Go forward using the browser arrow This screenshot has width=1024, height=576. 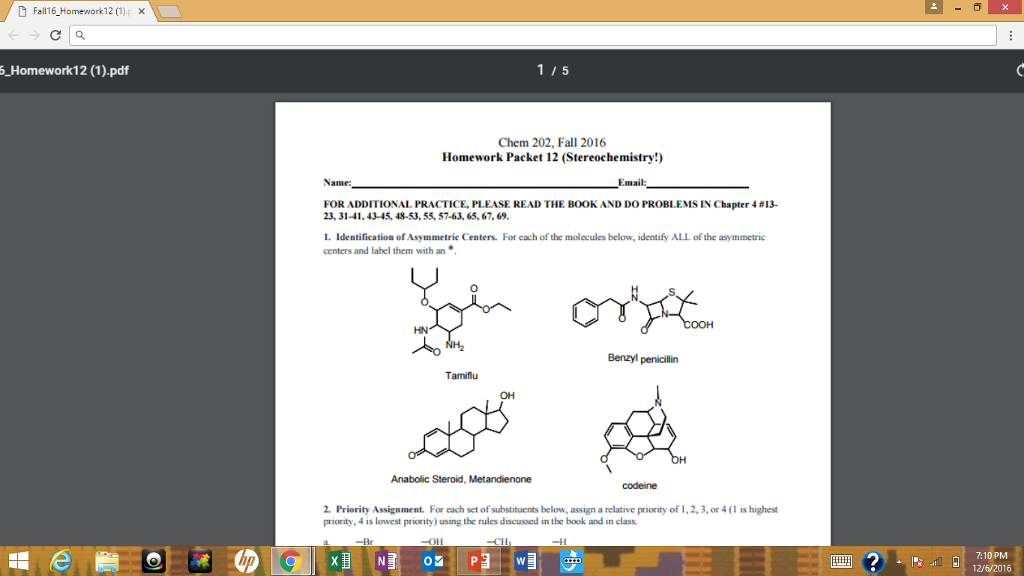35,35
